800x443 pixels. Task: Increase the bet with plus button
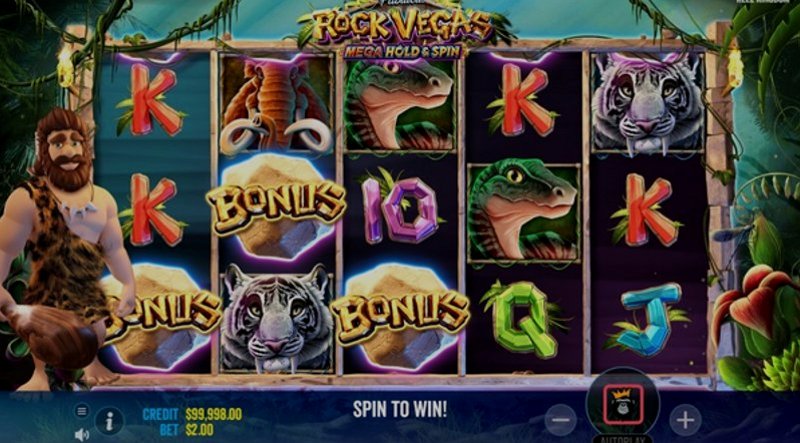coord(685,420)
